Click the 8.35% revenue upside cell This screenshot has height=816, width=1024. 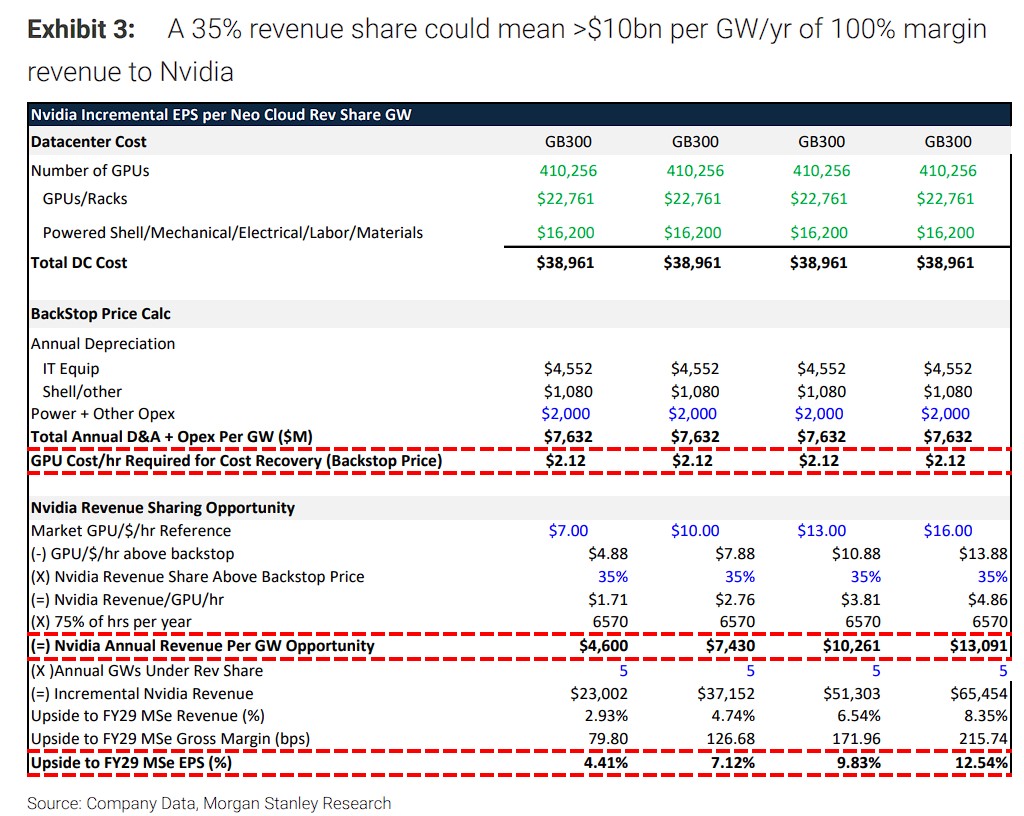(x=986, y=716)
